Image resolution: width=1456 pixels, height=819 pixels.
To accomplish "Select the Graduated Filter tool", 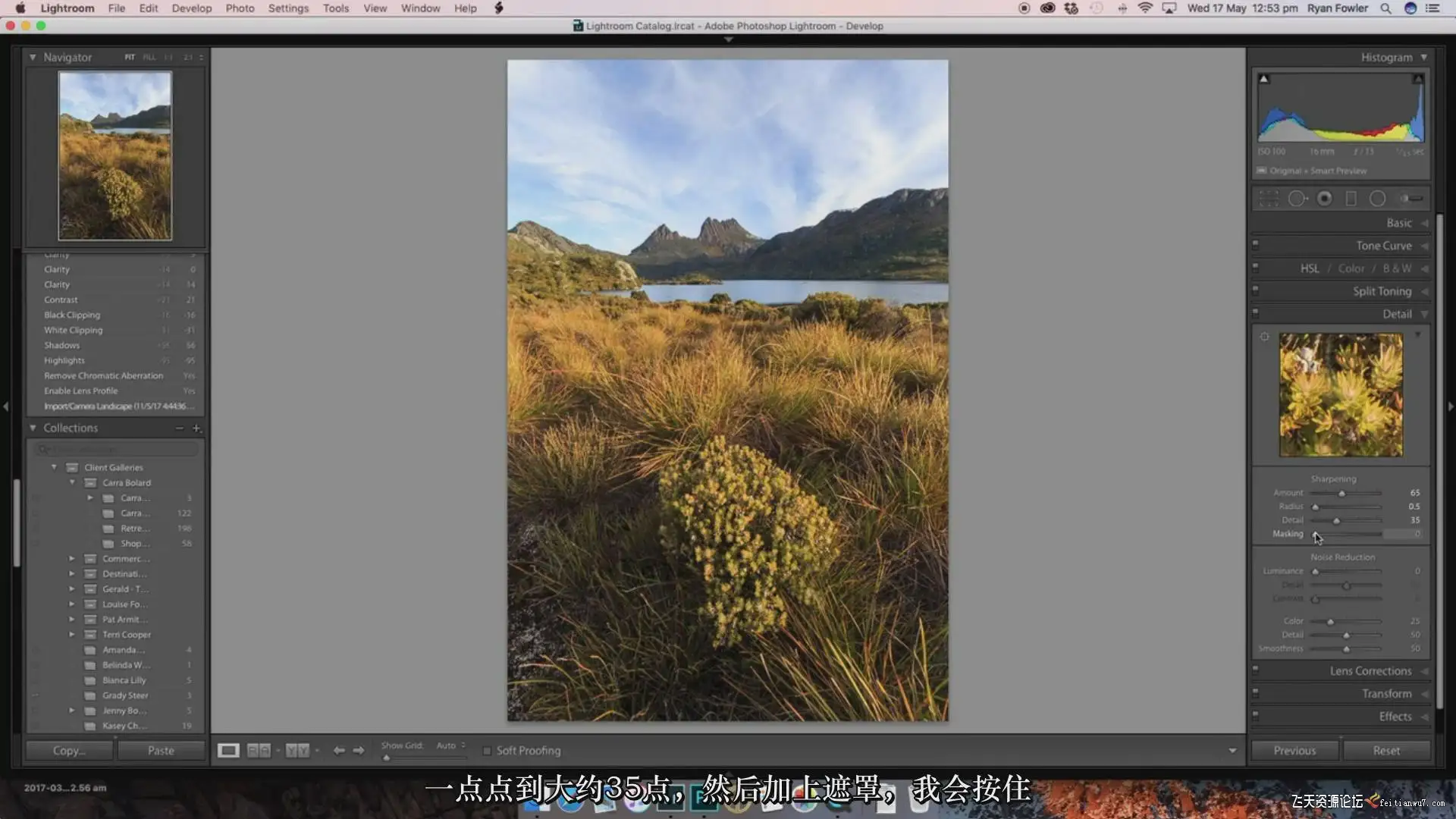I will [x=1351, y=199].
